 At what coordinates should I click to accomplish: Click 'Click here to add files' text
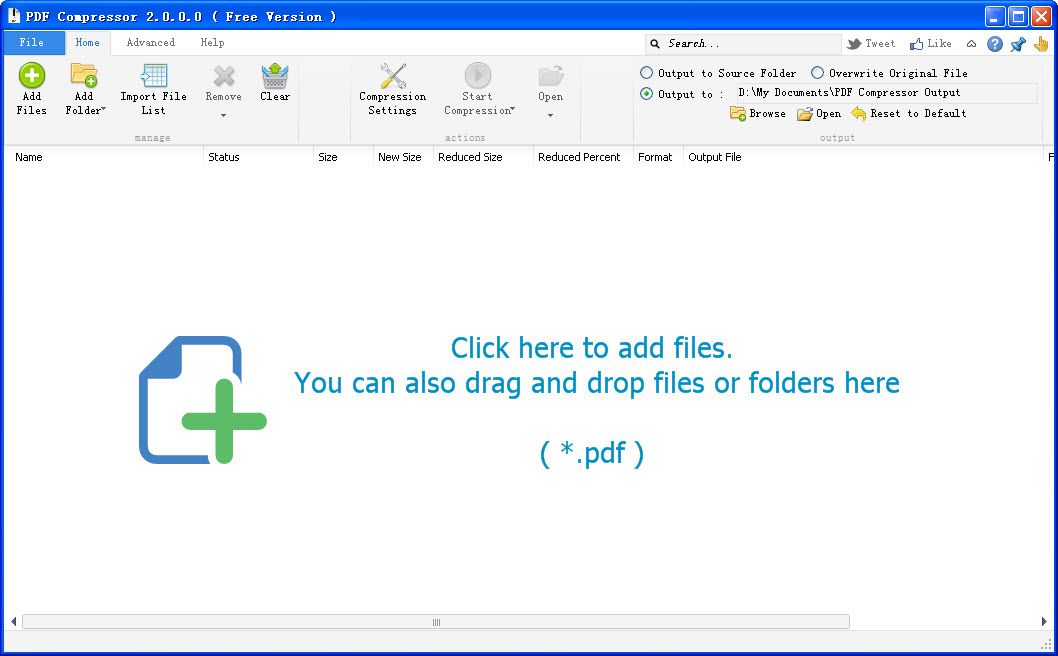tap(591, 348)
